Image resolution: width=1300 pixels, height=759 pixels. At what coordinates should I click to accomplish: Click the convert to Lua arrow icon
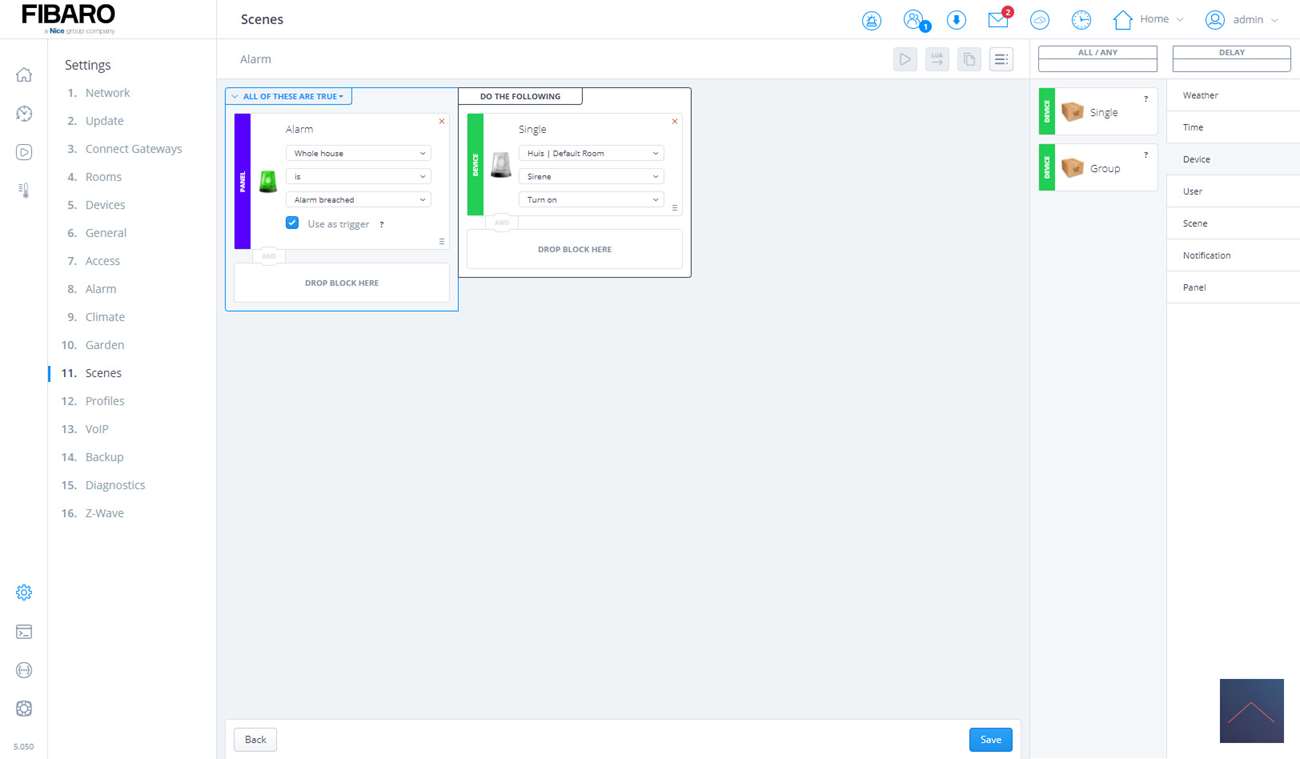[937, 59]
